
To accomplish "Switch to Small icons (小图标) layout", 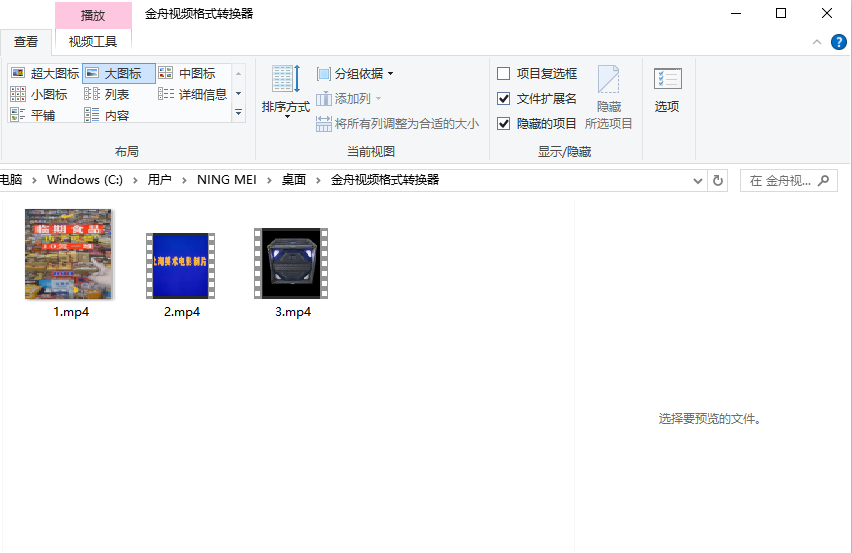I will pyautogui.click(x=39, y=95).
